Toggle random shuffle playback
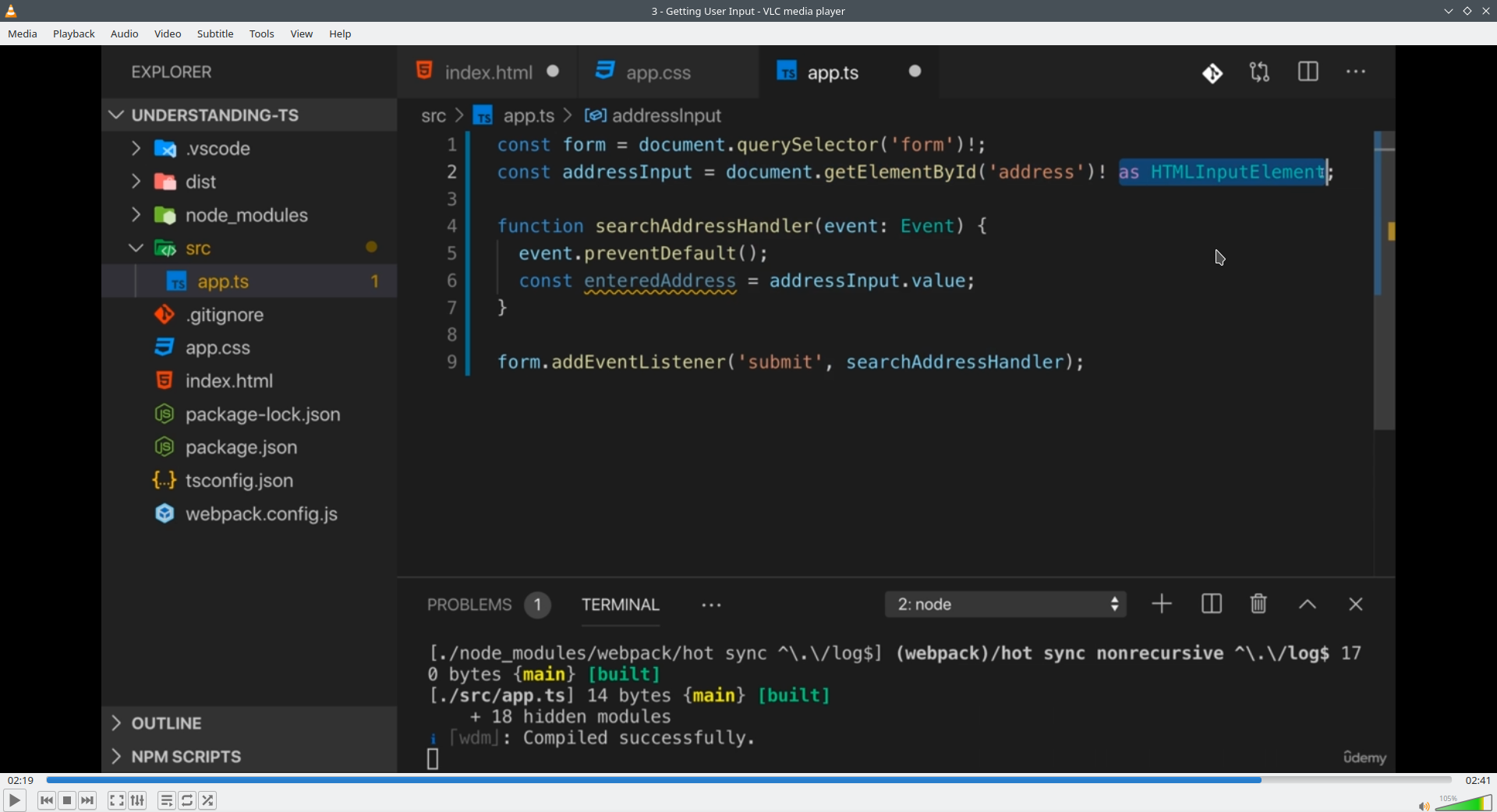The image size is (1497, 812). pyautogui.click(x=208, y=800)
